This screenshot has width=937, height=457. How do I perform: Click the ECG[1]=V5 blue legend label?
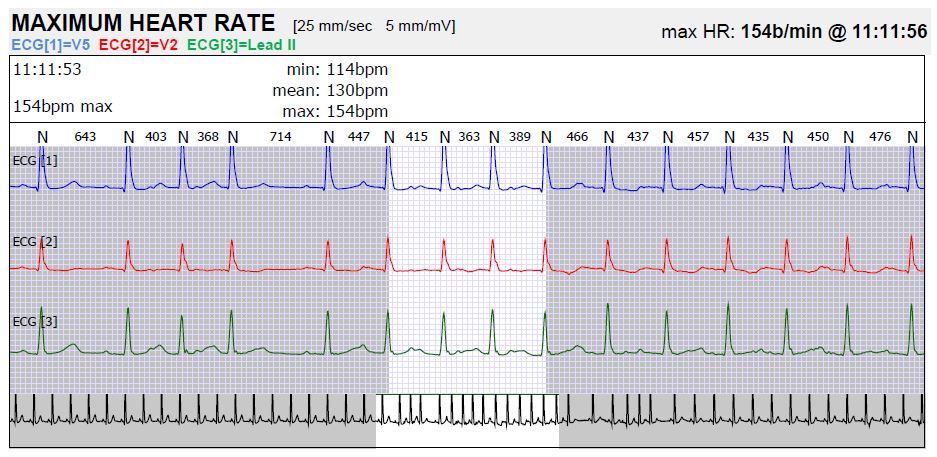coord(51,45)
